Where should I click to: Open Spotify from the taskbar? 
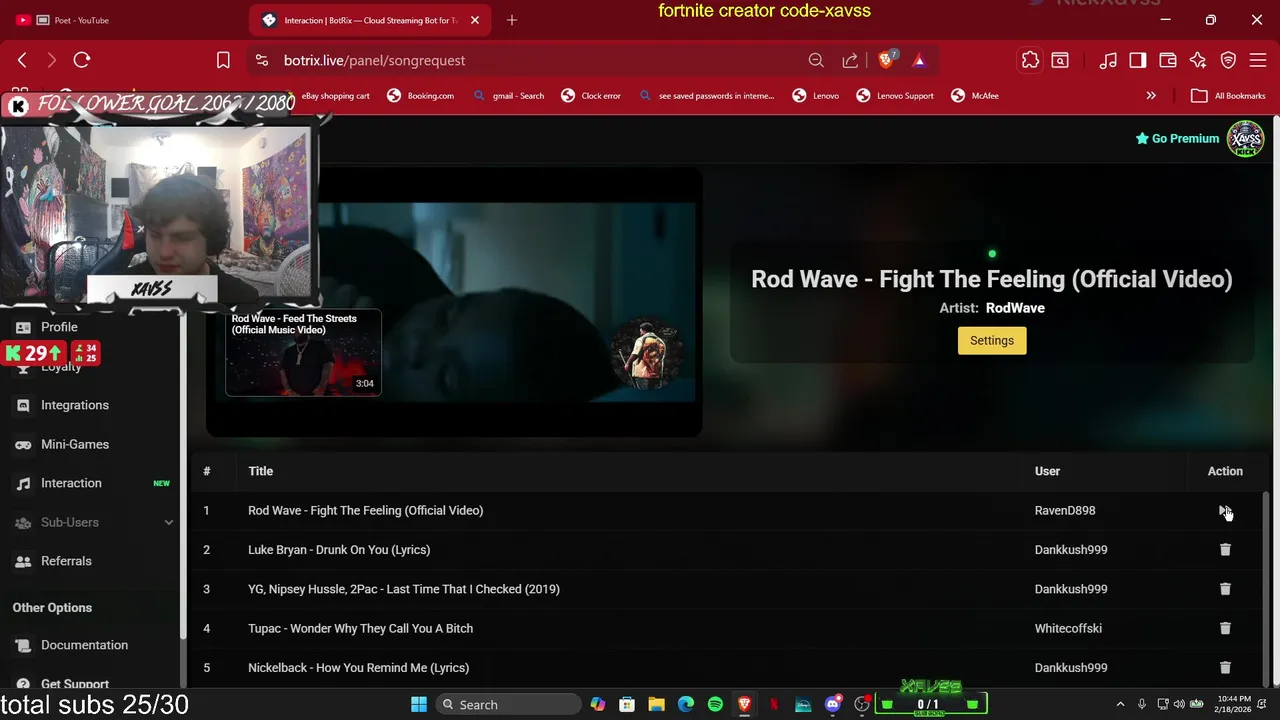tap(715, 704)
